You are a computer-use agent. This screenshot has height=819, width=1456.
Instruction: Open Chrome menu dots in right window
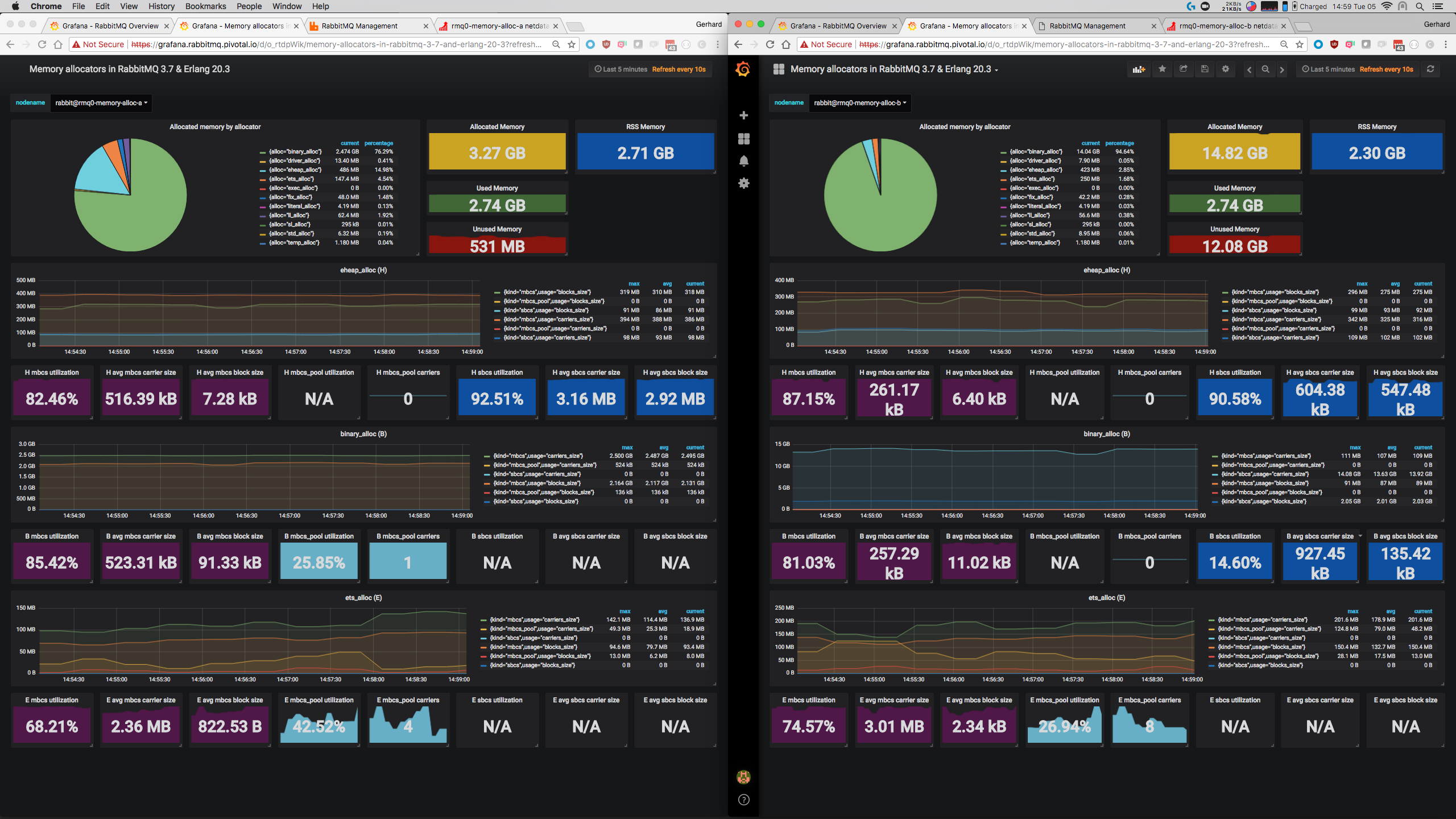pos(1446,44)
